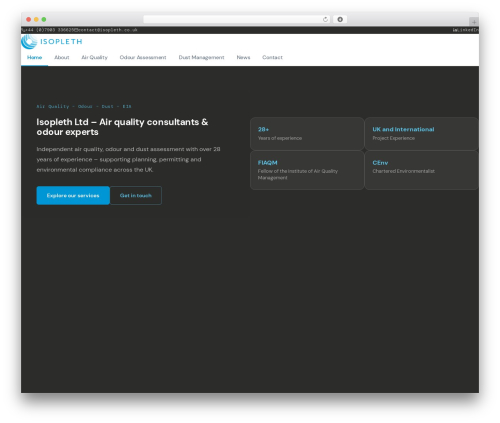Open the LinkedIn link in top bar
The width and height of the screenshot is (500, 423).
pyautogui.click(x=466, y=30)
